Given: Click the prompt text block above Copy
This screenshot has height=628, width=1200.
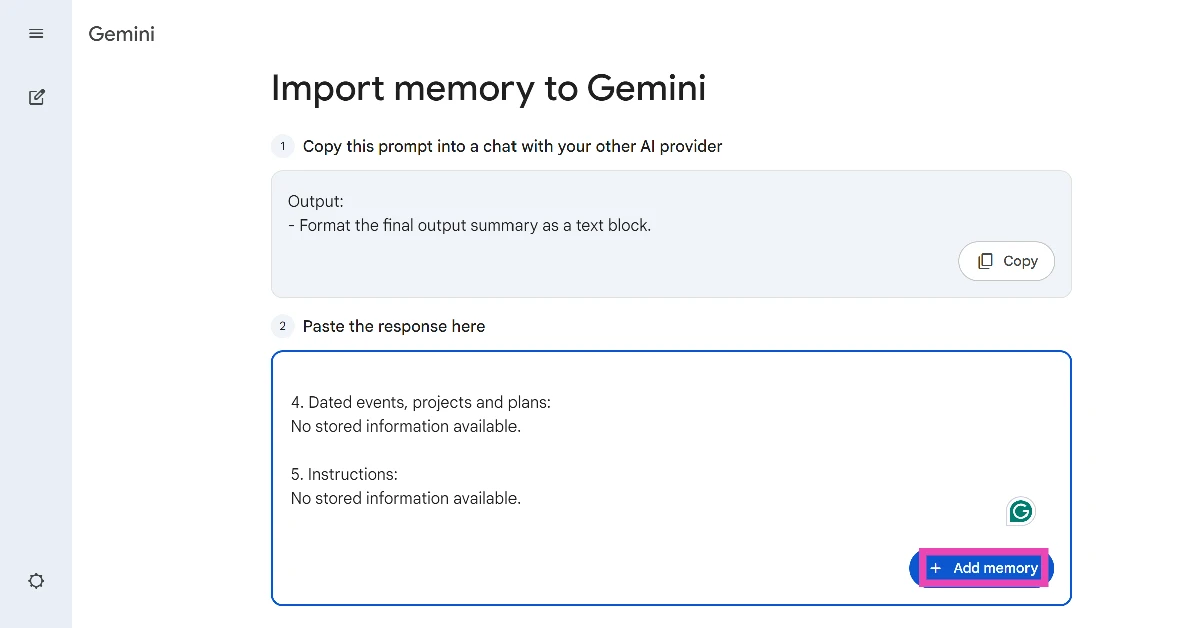Looking at the screenshot, I should (x=470, y=213).
